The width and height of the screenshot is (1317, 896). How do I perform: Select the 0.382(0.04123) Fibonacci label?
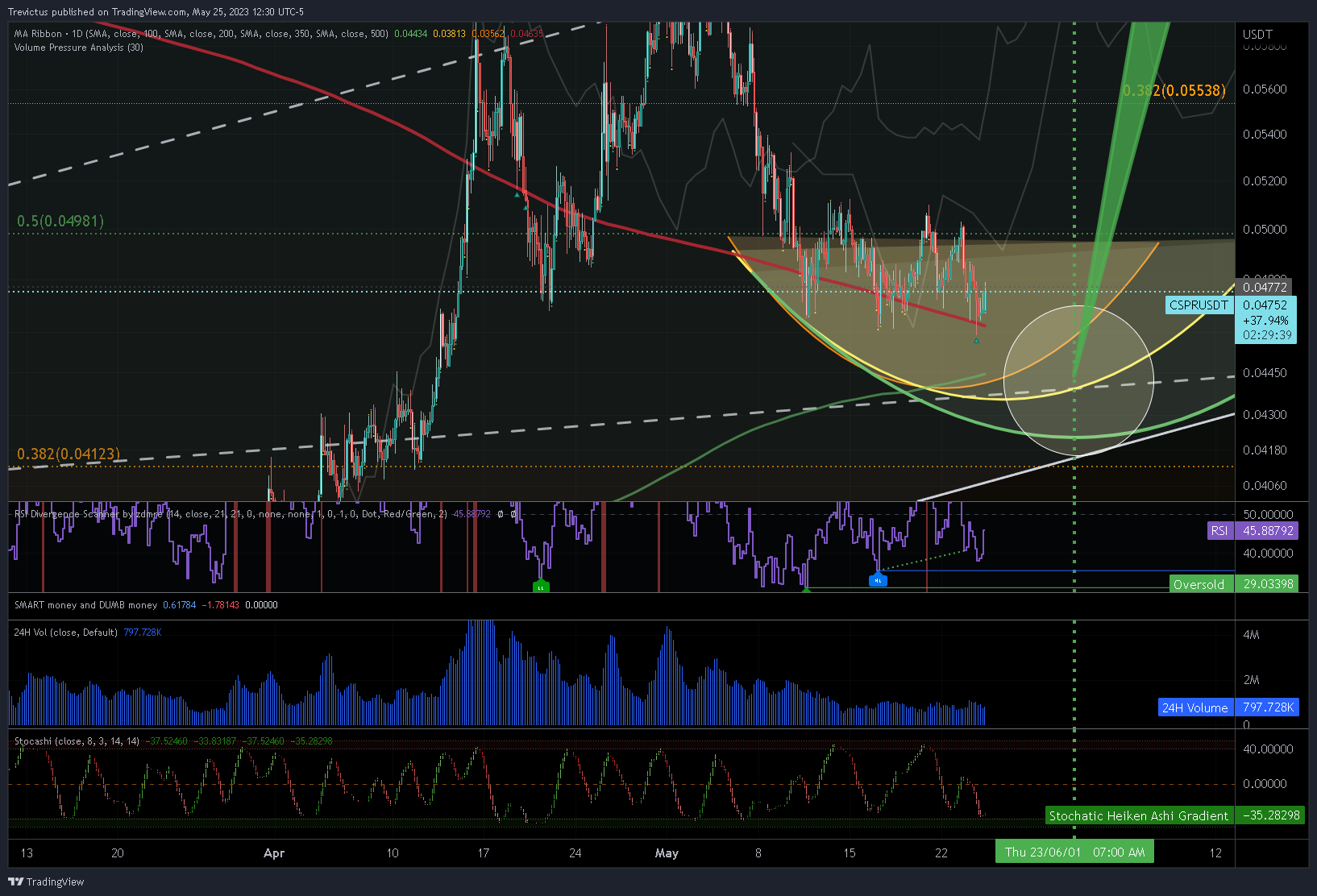[x=69, y=454]
